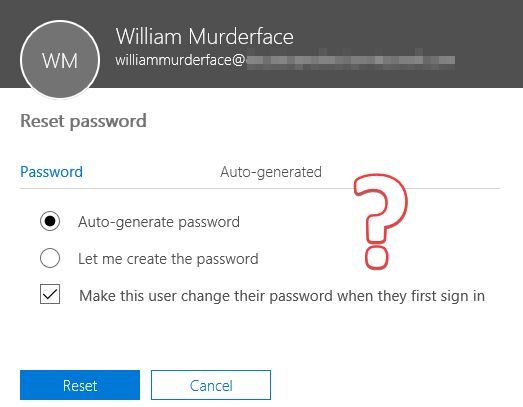Image resolution: width=523 pixels, height=407 pixels.
Task: Click the William Murderface display name
Action: 204,36
